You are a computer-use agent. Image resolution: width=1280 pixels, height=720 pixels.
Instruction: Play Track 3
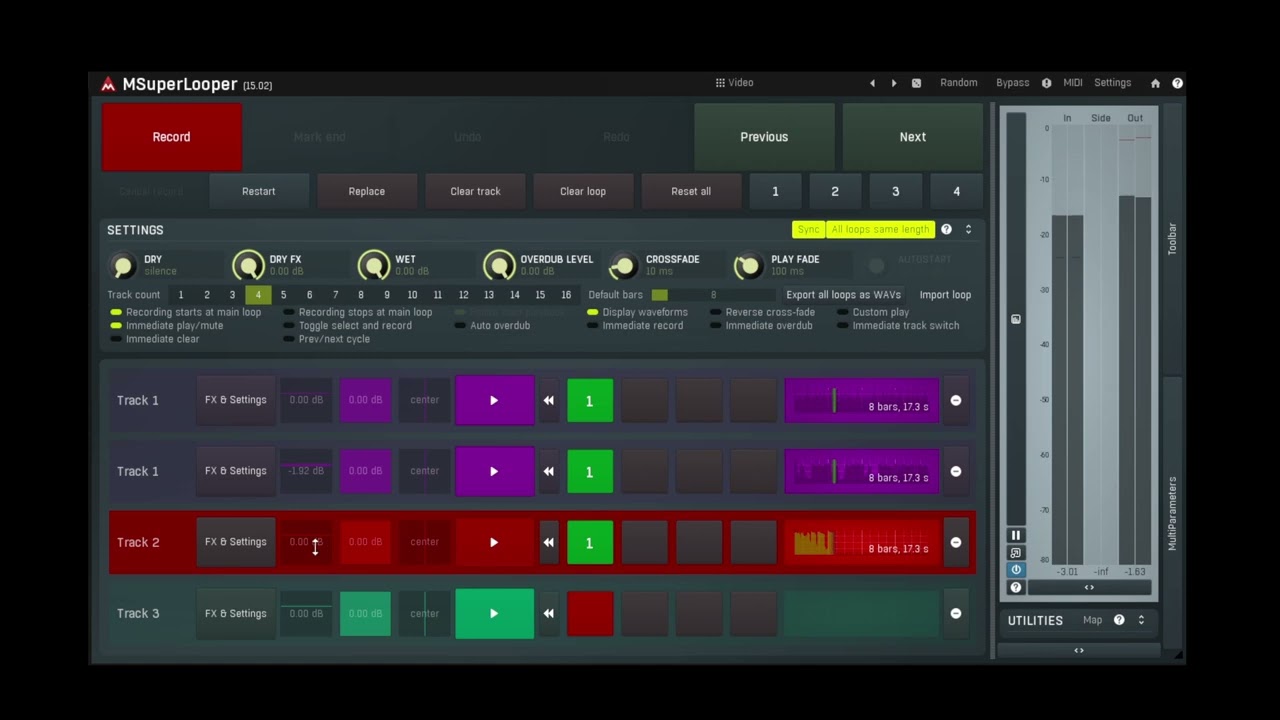coord(494,613)
